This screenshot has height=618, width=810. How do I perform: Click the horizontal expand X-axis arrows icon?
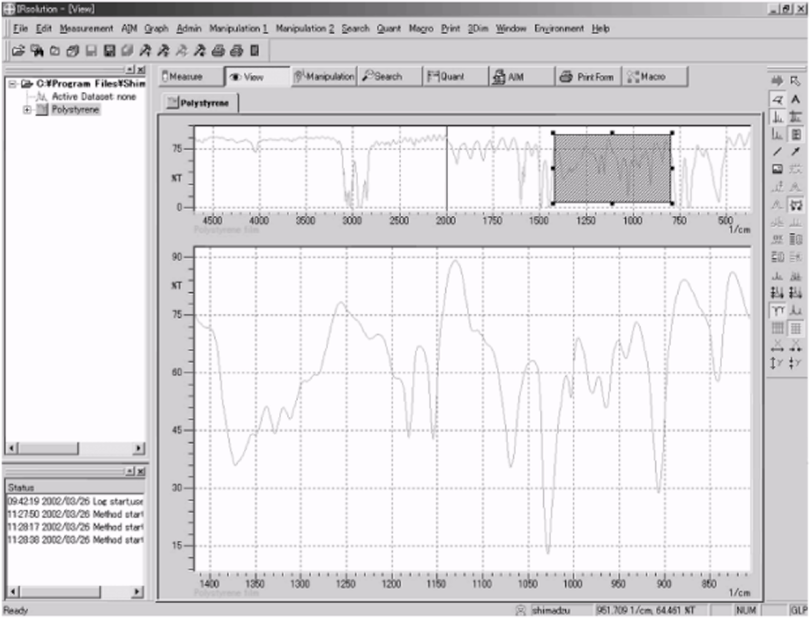777,345
